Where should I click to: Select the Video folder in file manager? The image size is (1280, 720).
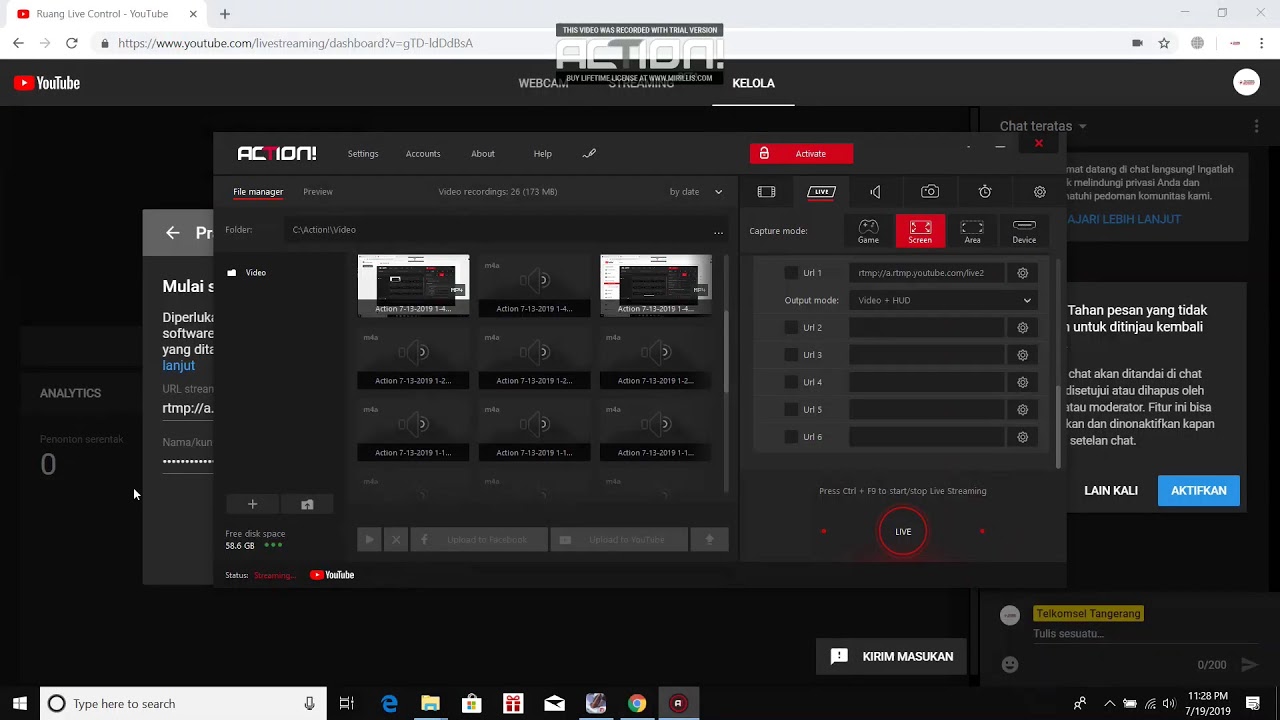click(247, 273)
